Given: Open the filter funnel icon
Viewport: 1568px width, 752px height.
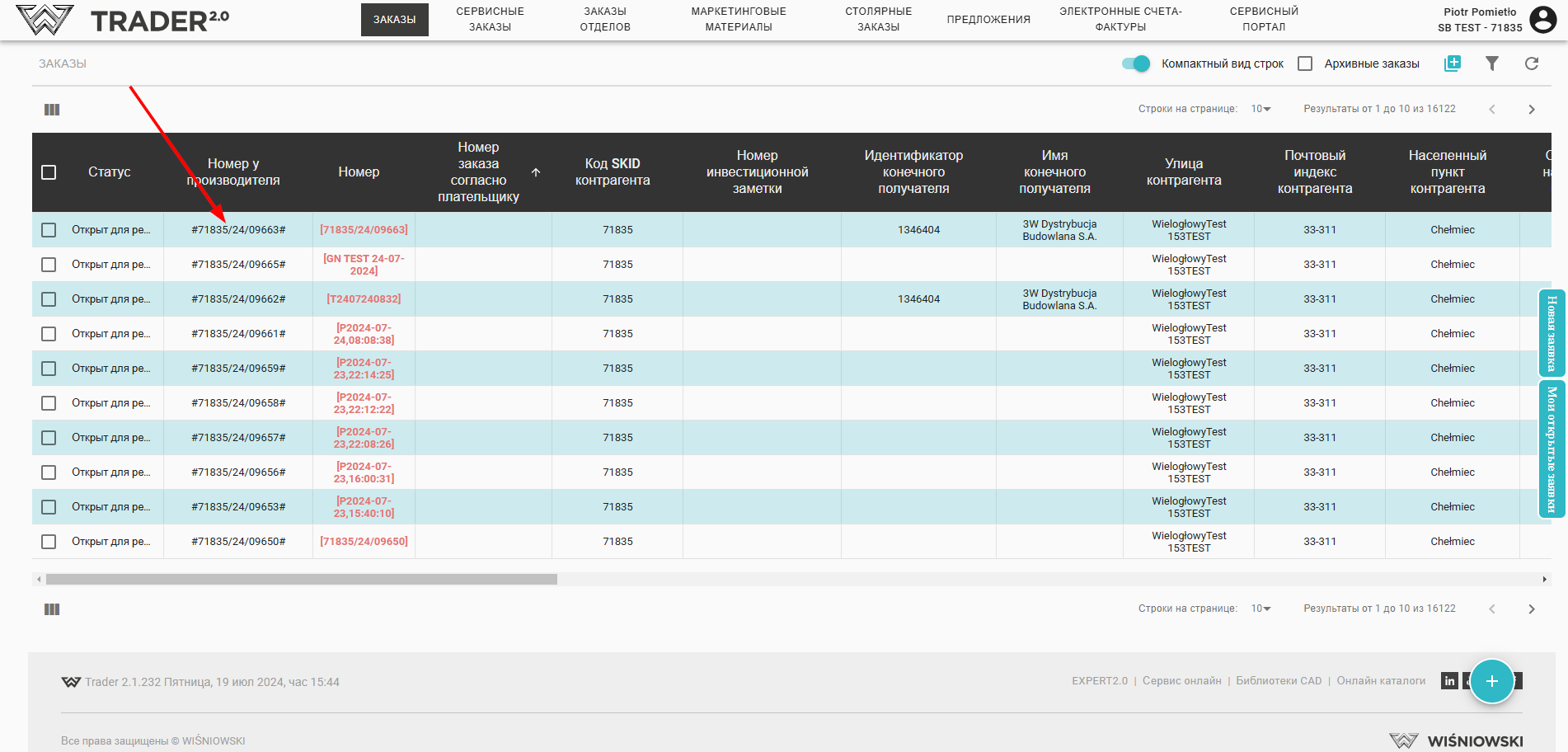Looking at the screenshot, I should coord(1491,63).
